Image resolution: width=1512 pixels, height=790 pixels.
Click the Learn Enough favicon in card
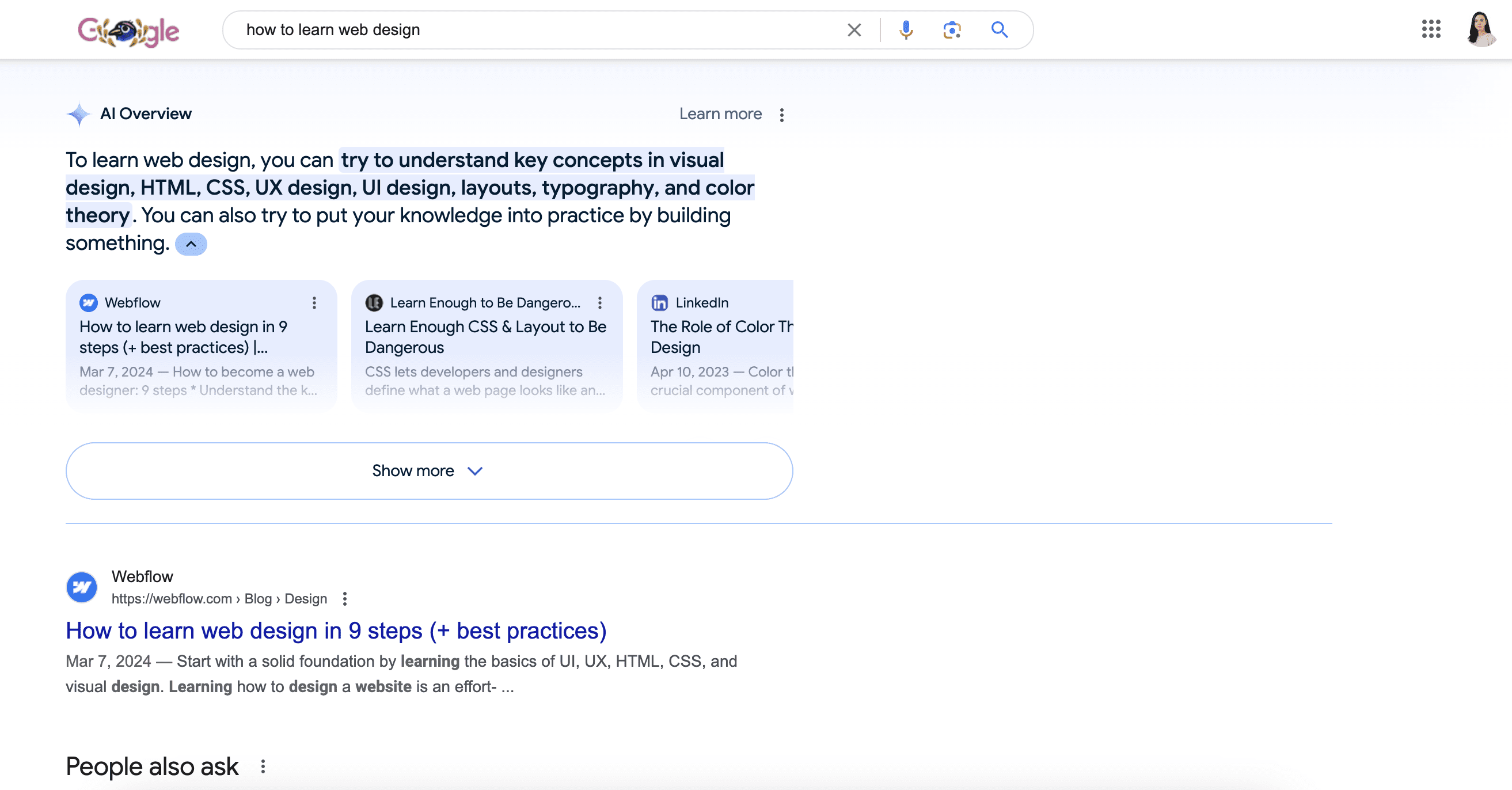(374, 303)
